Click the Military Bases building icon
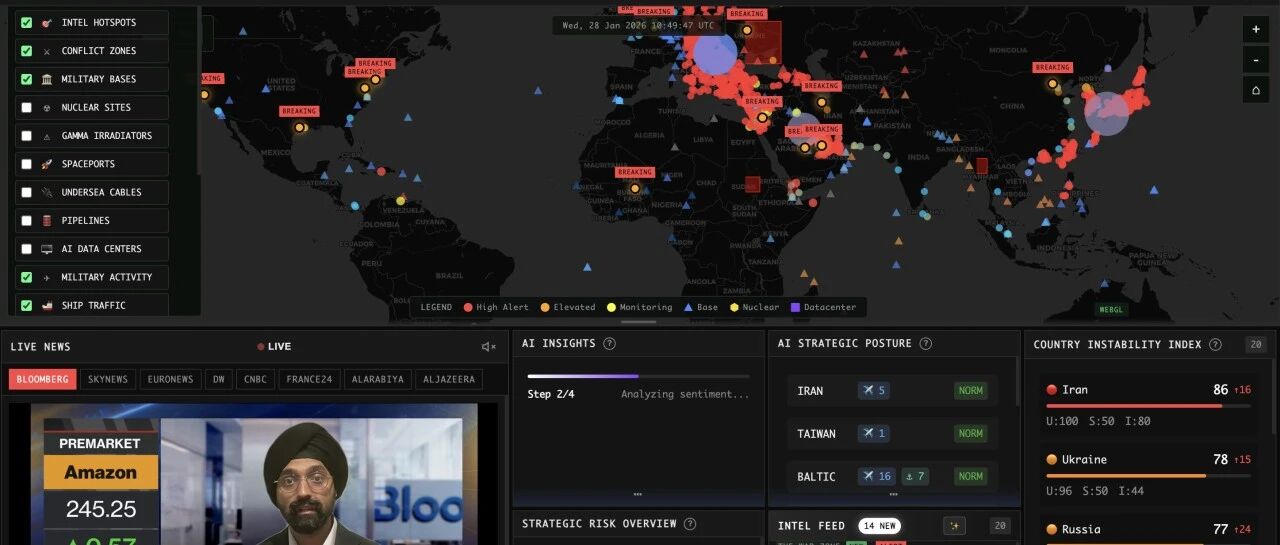Screen dimensions: 1280x545 pos(47,79)
